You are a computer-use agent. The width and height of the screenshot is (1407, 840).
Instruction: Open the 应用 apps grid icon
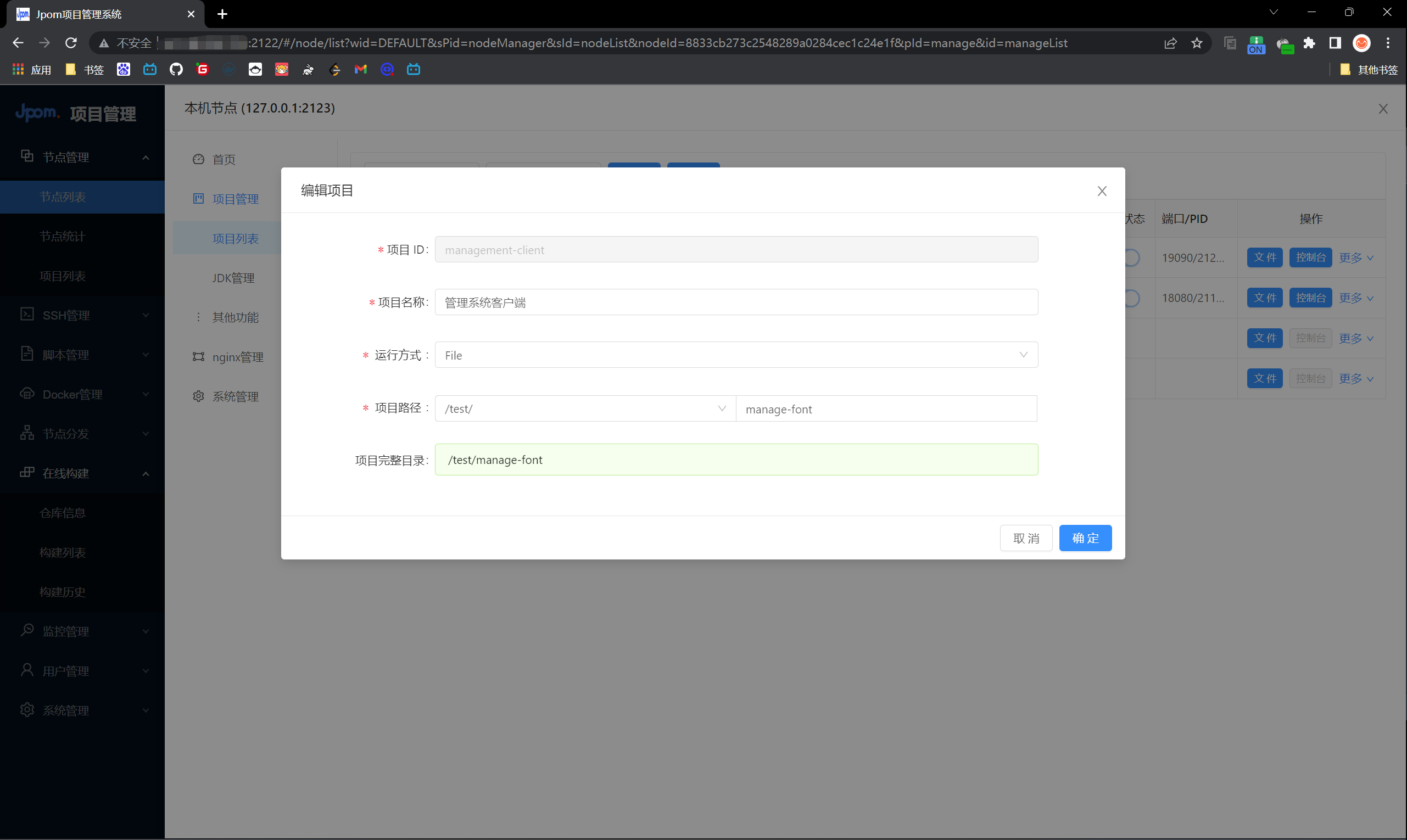18,70
